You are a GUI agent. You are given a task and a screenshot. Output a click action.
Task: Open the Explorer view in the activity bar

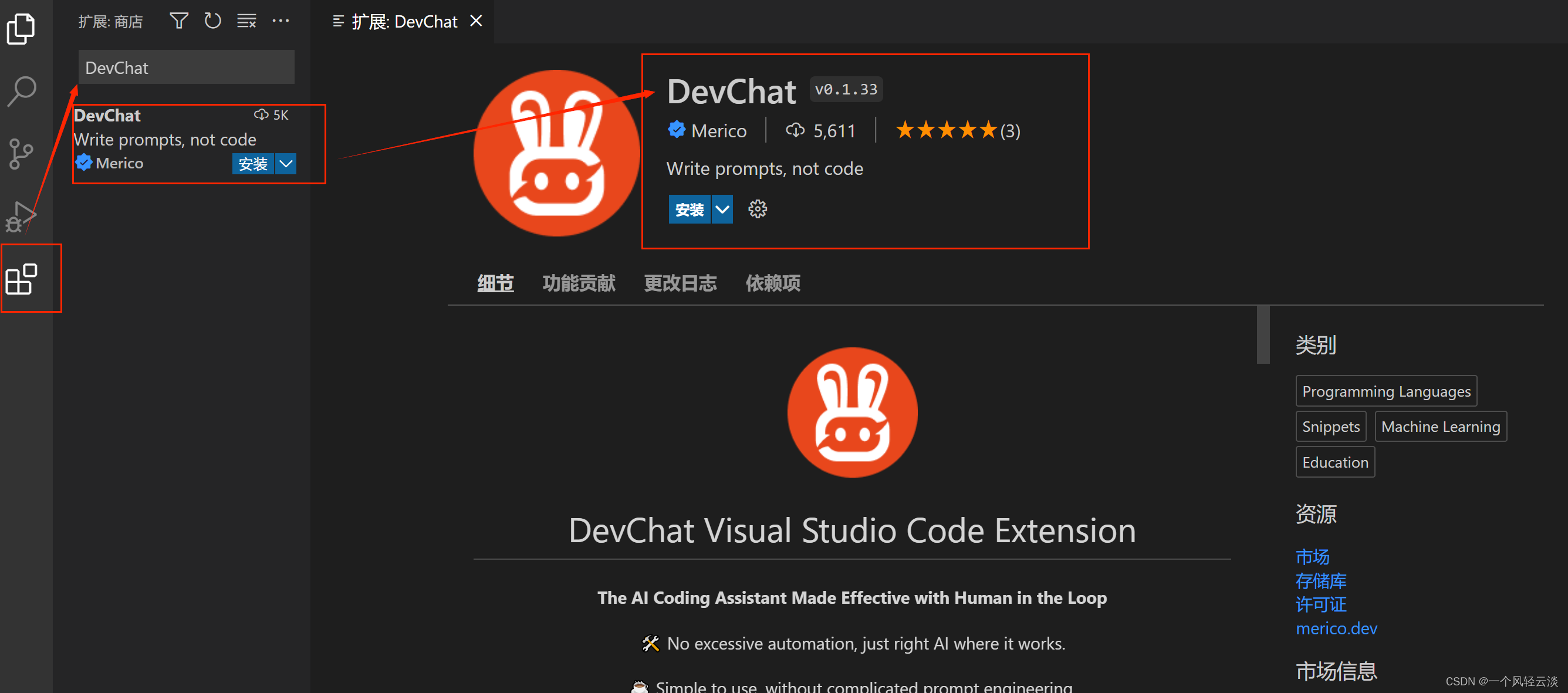tap(21, 28)
